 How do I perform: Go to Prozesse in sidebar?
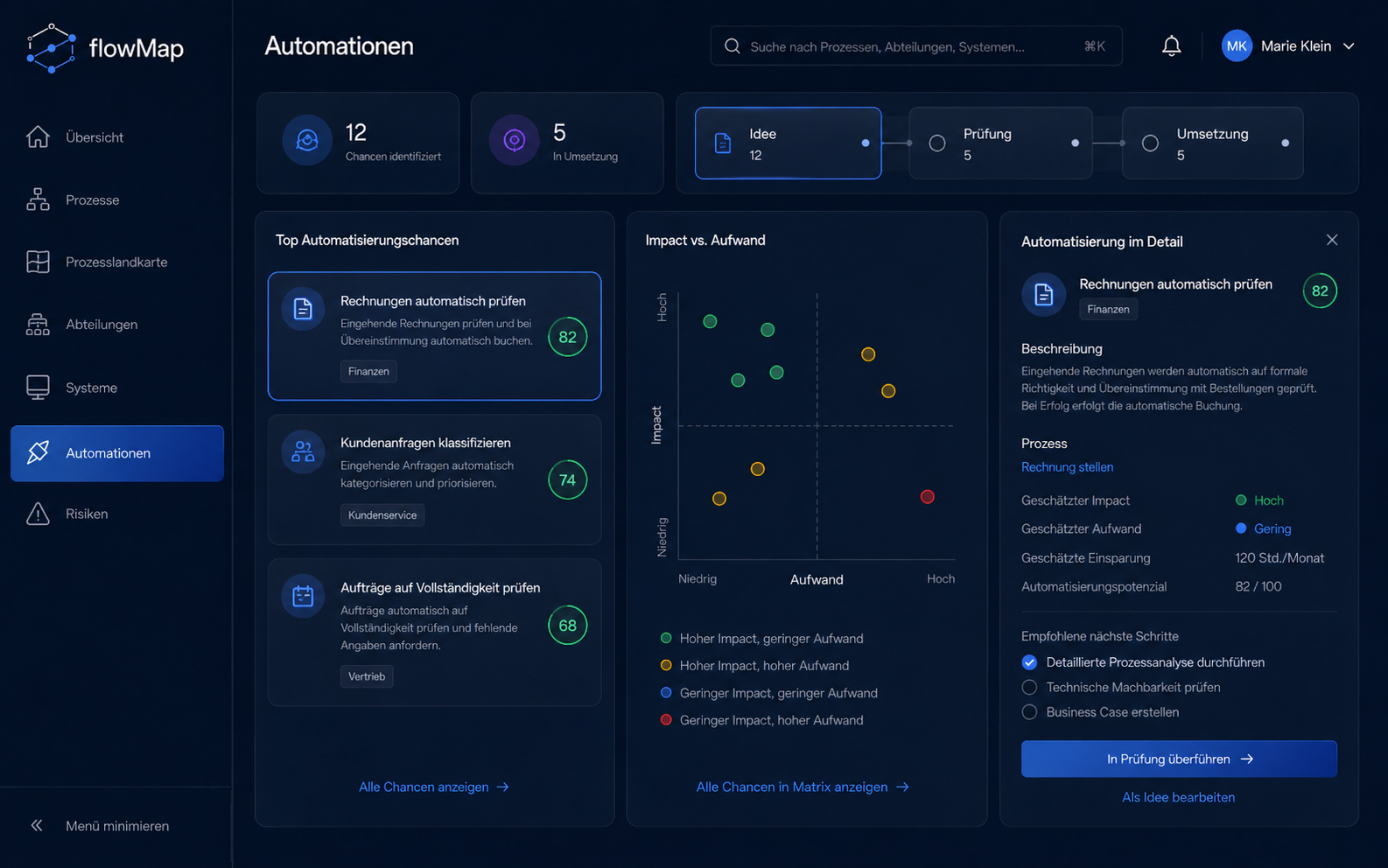pos(117,200)
